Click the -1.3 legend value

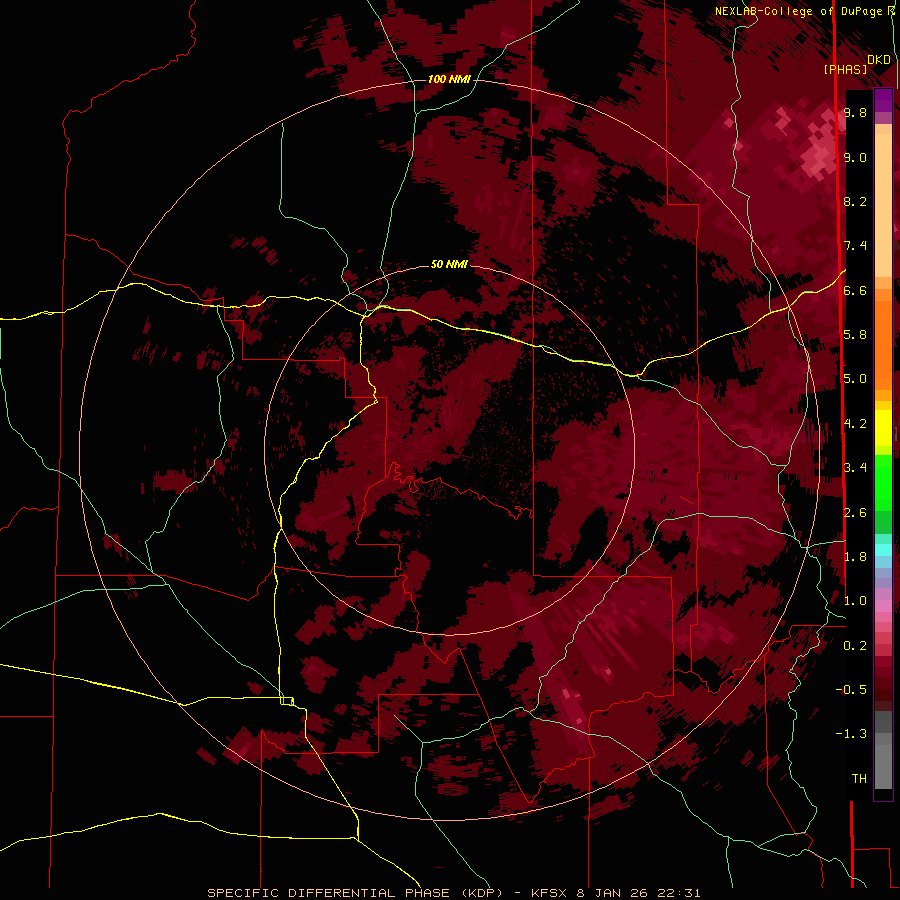[x=851, y=734]
